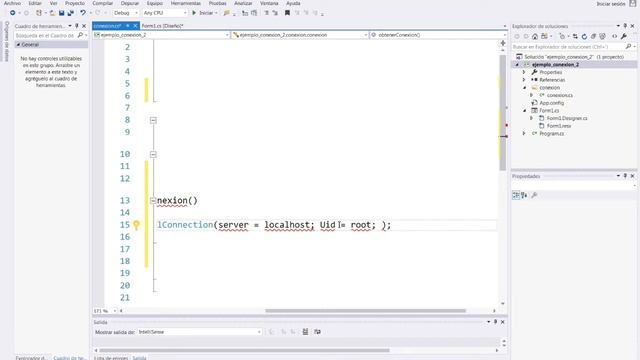Switch to Lista de errores tab
This screenshot has width=640, height=360.
point(111,358)
